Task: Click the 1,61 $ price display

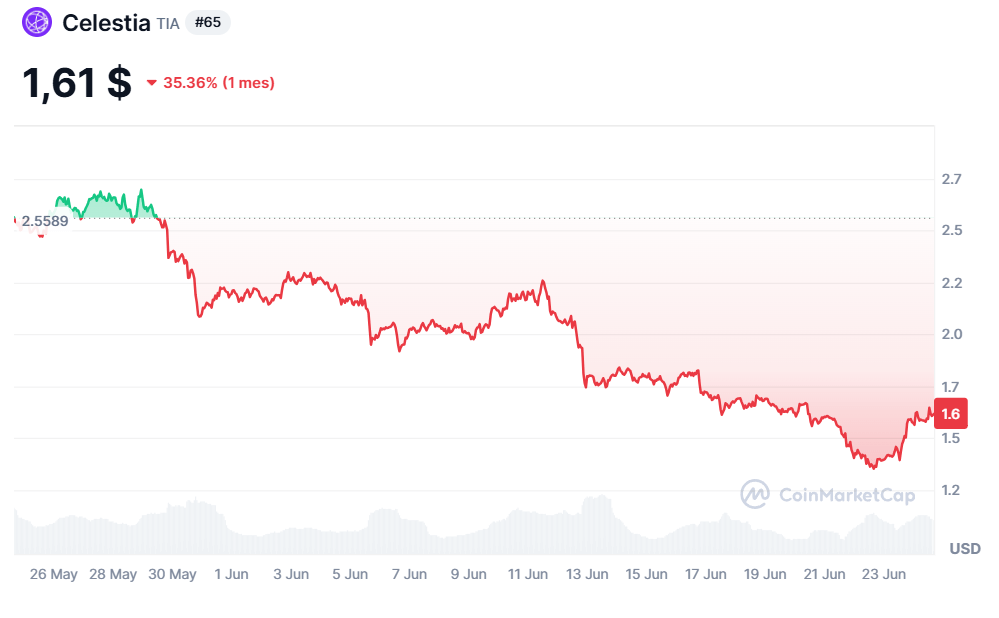Action: (x=77, y=83)
